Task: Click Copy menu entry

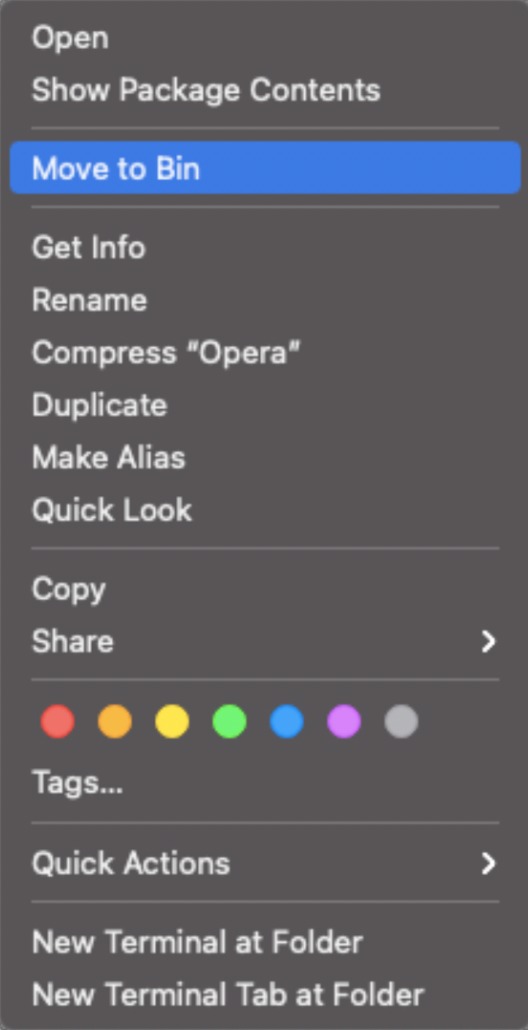Action: [265, 589]
